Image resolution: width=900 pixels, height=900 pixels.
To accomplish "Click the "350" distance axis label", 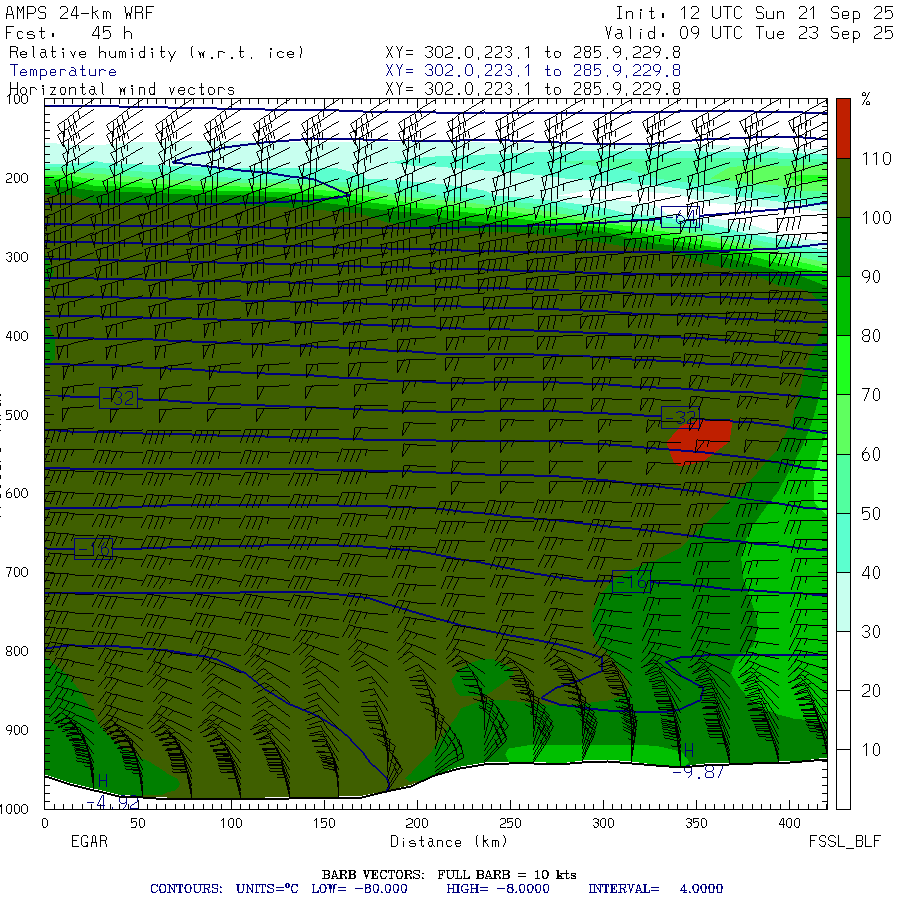I will point(696,823).
